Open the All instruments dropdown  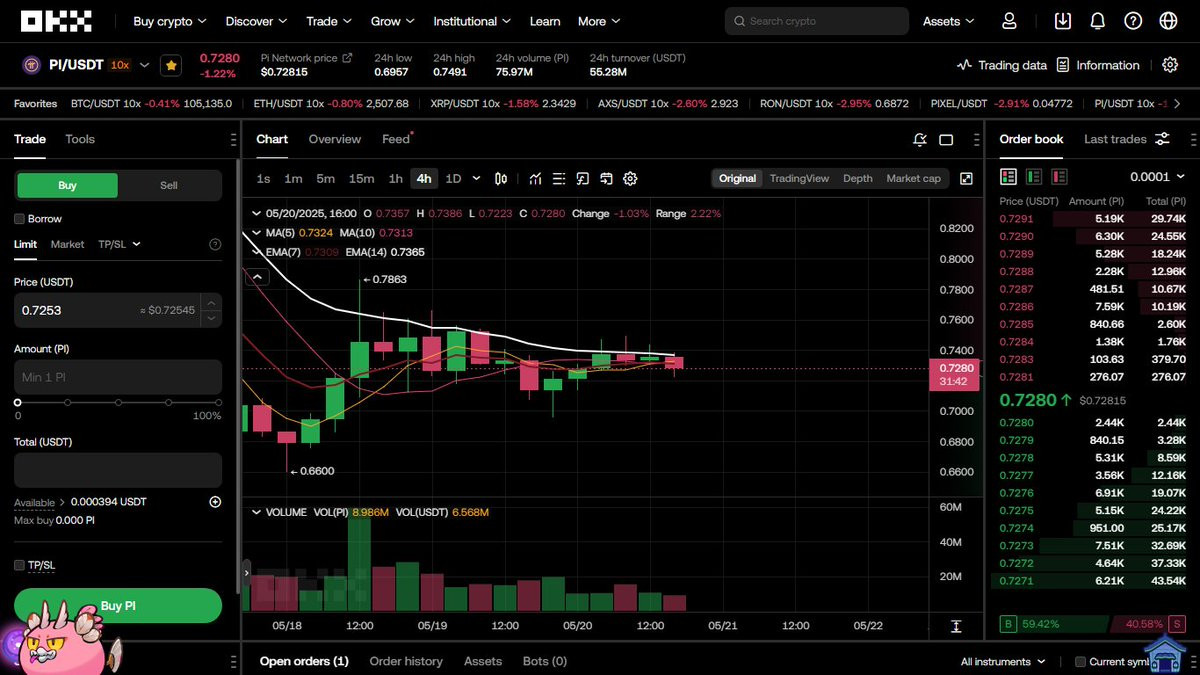coord(1003,662)
